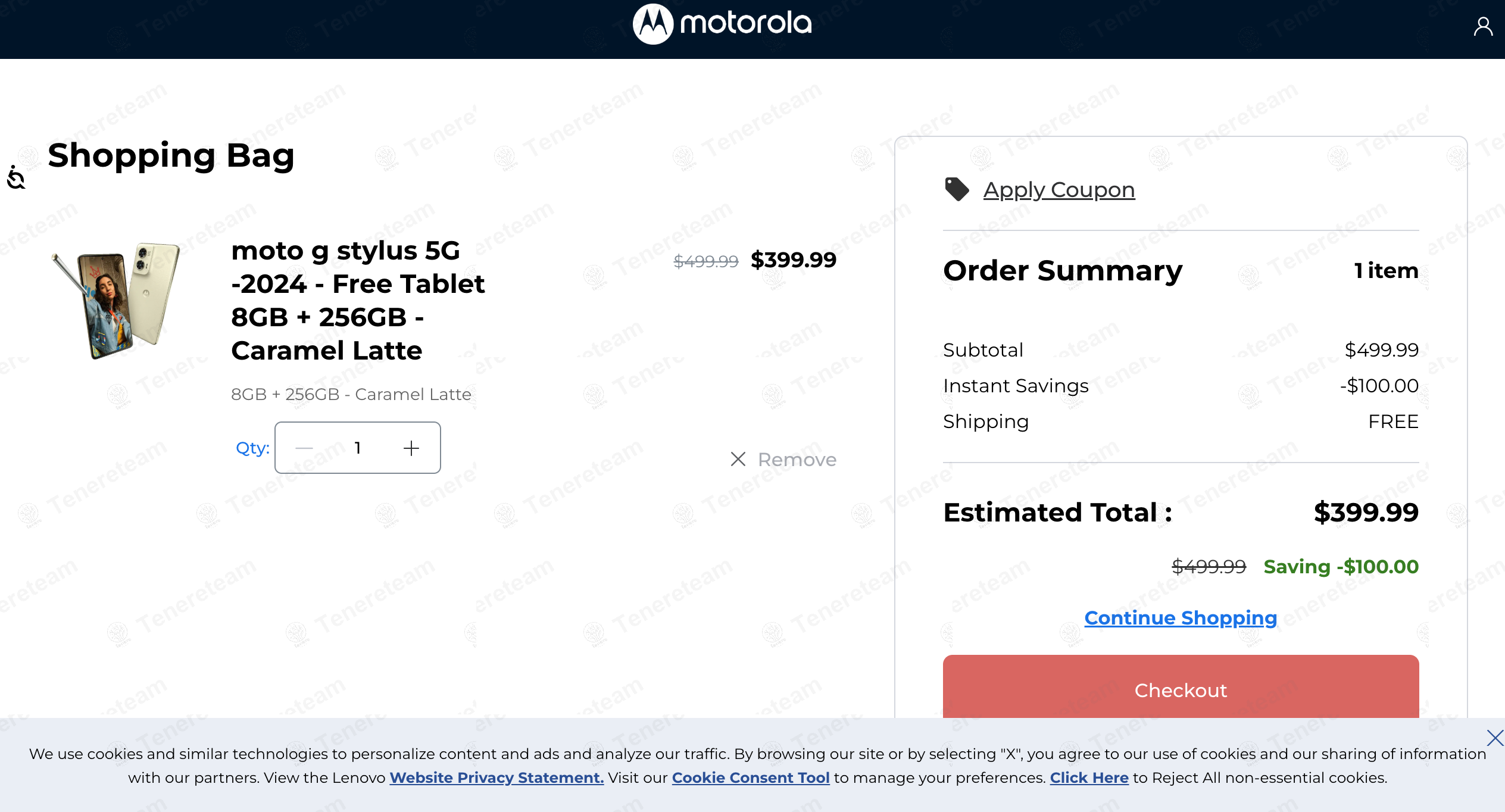
Task: Open the user account icon
Action: 1482,27
